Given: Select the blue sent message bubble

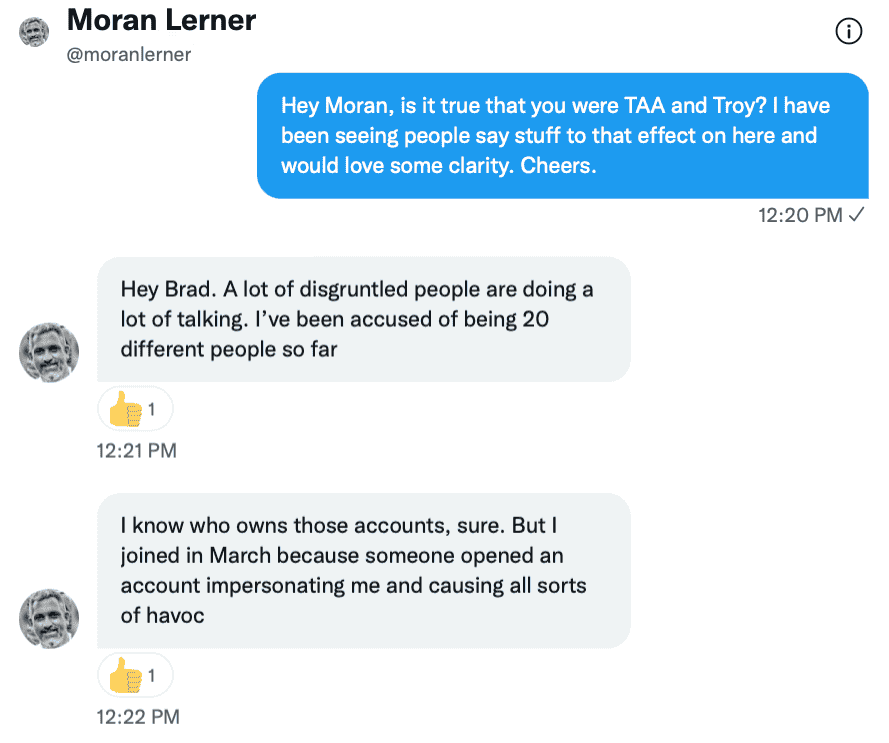Looking at the screenshot, I should point(562,136).
